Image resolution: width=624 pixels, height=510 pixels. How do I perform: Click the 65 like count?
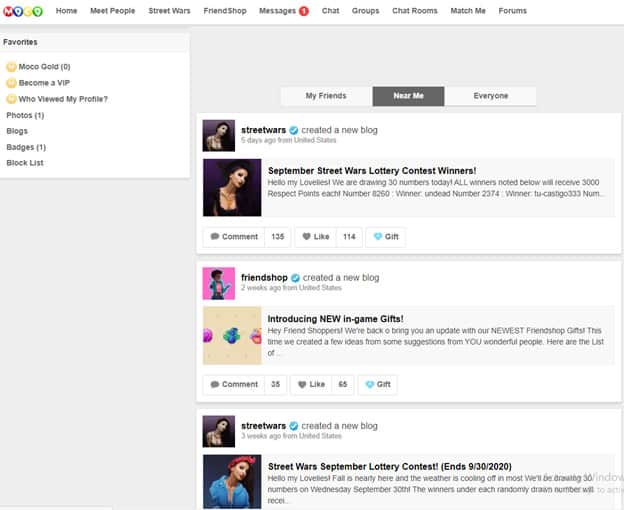[343, 384]
